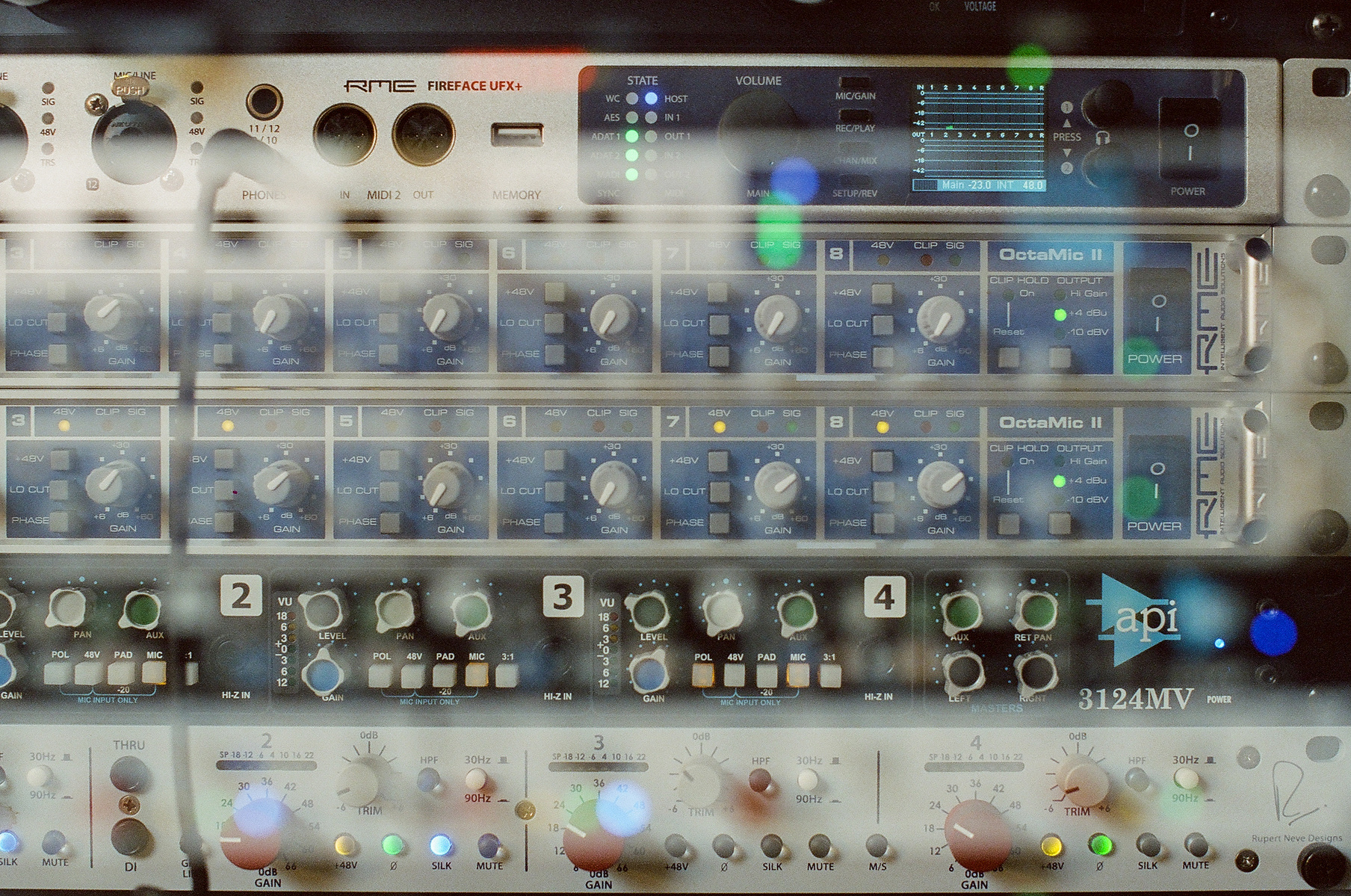Image resolution: width=1351 pixels, height=896 pixels.
Task: Select the Fireface PHONES jack
Action: (x=264, y=102)
